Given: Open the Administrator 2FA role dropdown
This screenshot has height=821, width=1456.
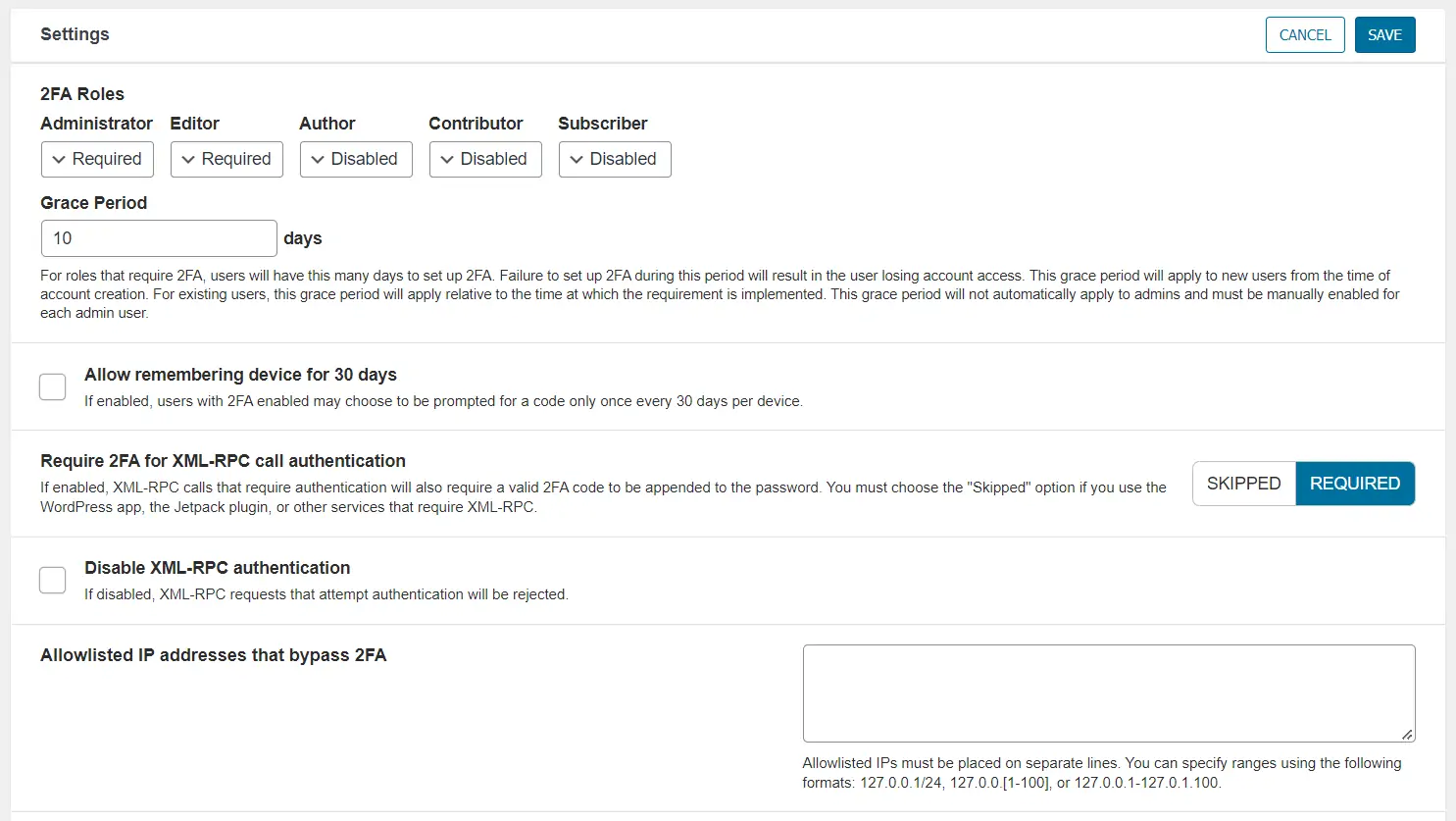Looking at the screenshot, I should [x=97, y=159].
